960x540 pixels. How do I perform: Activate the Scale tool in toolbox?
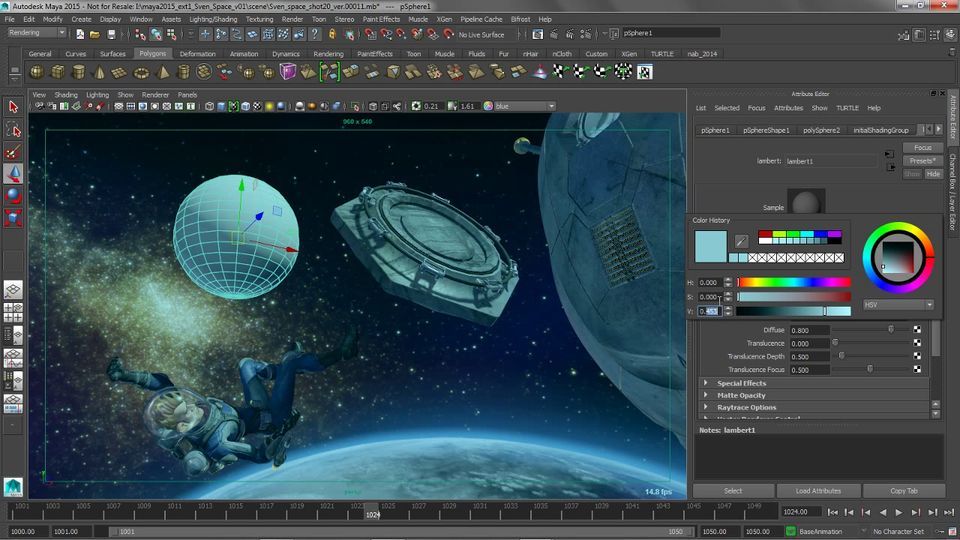pos(13,218)
